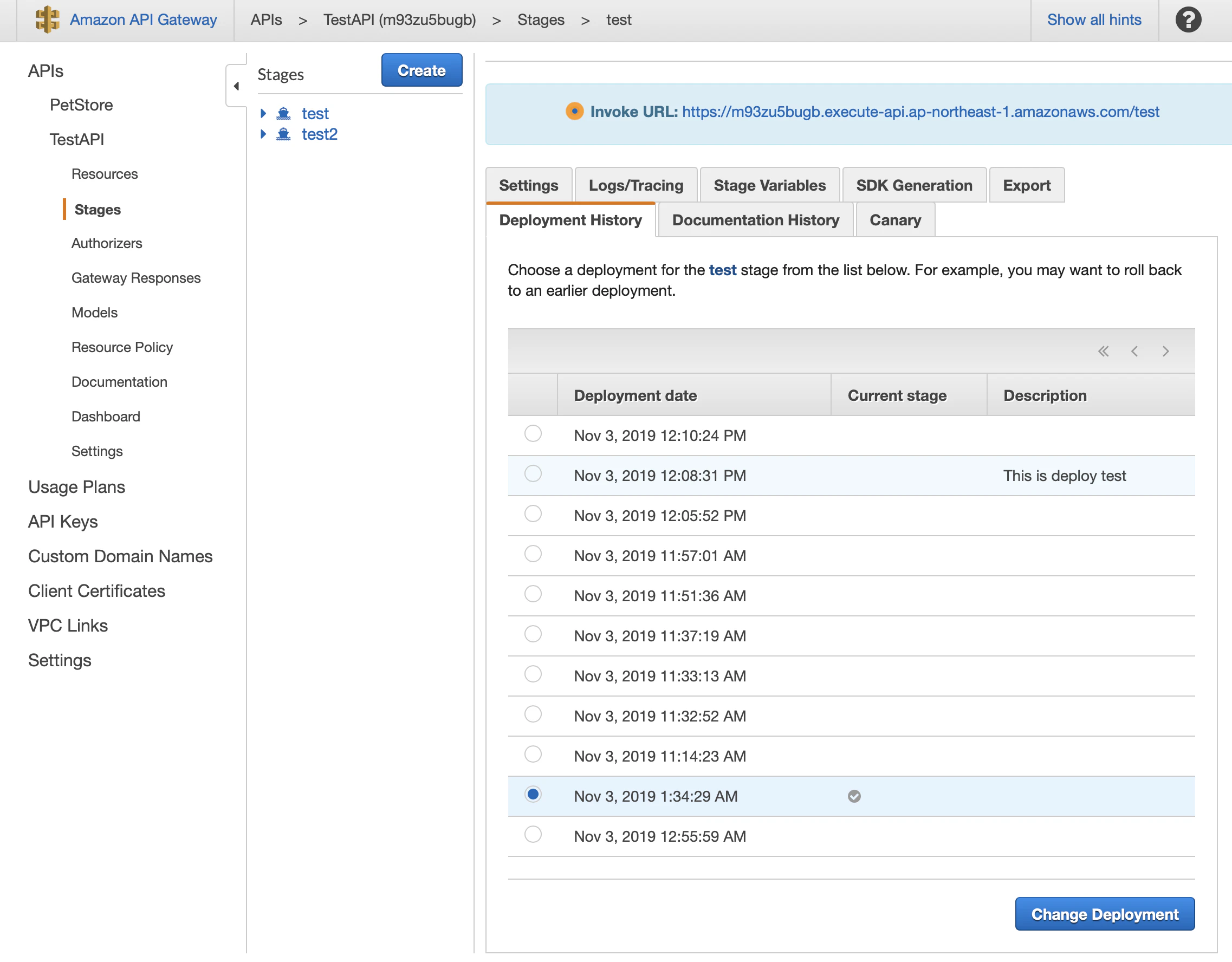Screen dimensions: 1232x962
Task: Expand the test stage tree arrow
Action: 263,113
